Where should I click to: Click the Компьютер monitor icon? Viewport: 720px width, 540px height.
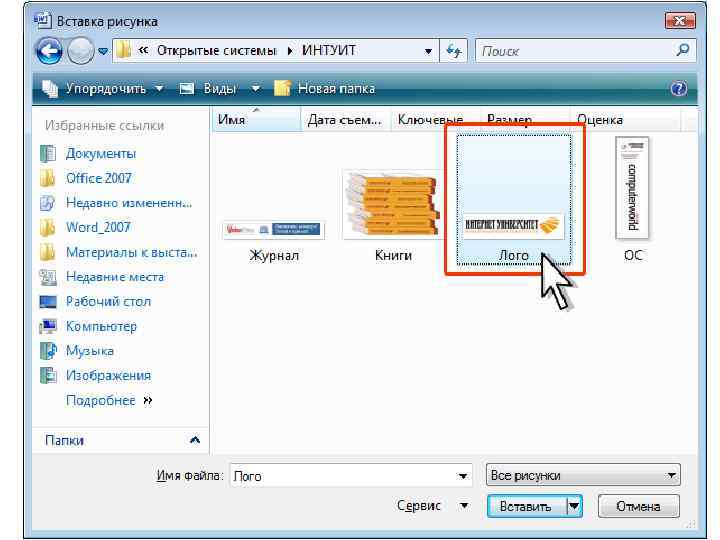tap(48, 326)
